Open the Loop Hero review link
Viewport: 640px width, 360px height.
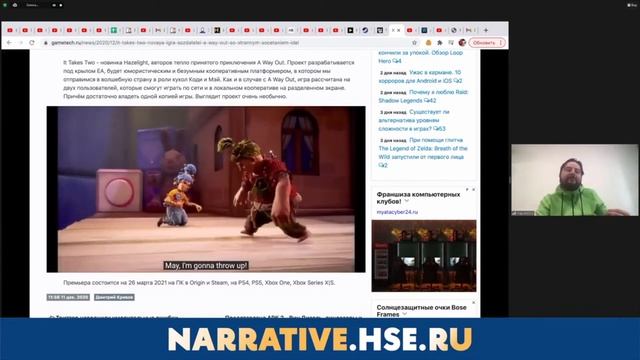pyautogui.click(x=420, y=56)
